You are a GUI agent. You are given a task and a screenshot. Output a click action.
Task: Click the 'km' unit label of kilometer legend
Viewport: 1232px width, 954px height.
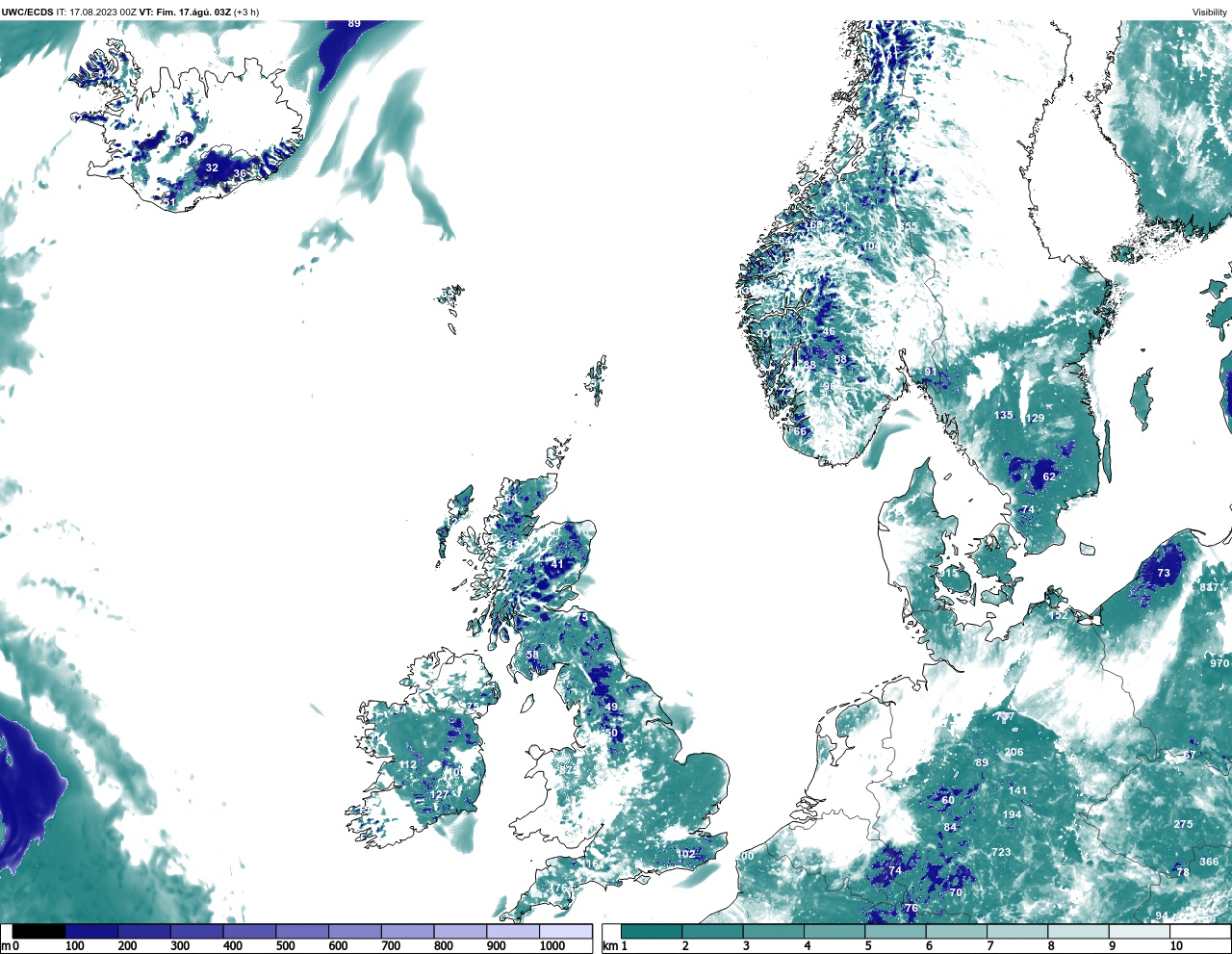click(609, 946)
